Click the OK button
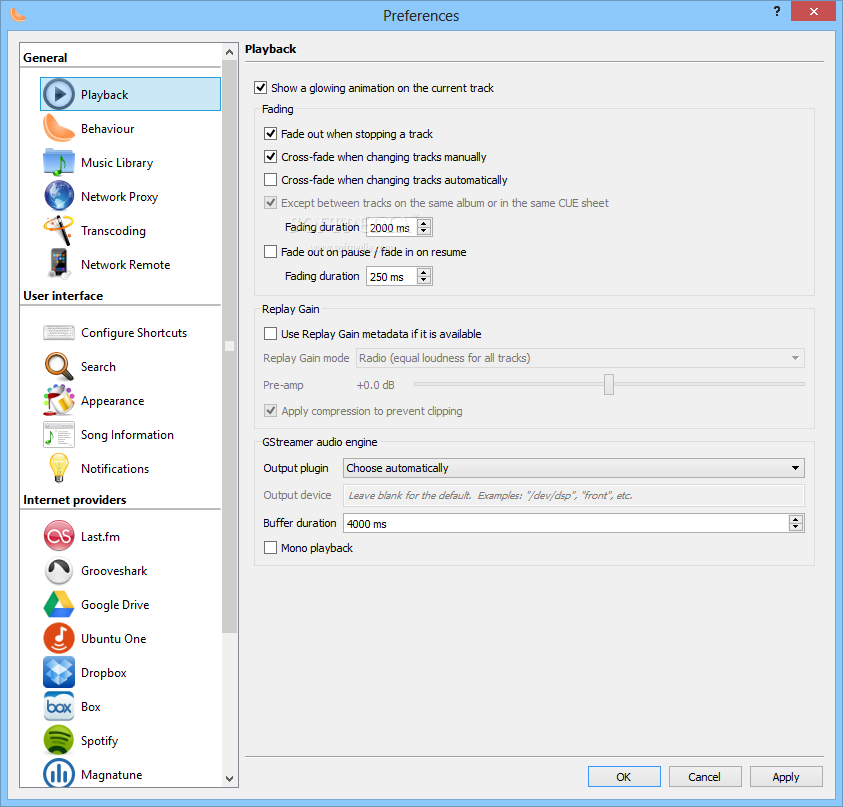Image resolution: width=843 pixels, height=807 pixels. [624, 777]
